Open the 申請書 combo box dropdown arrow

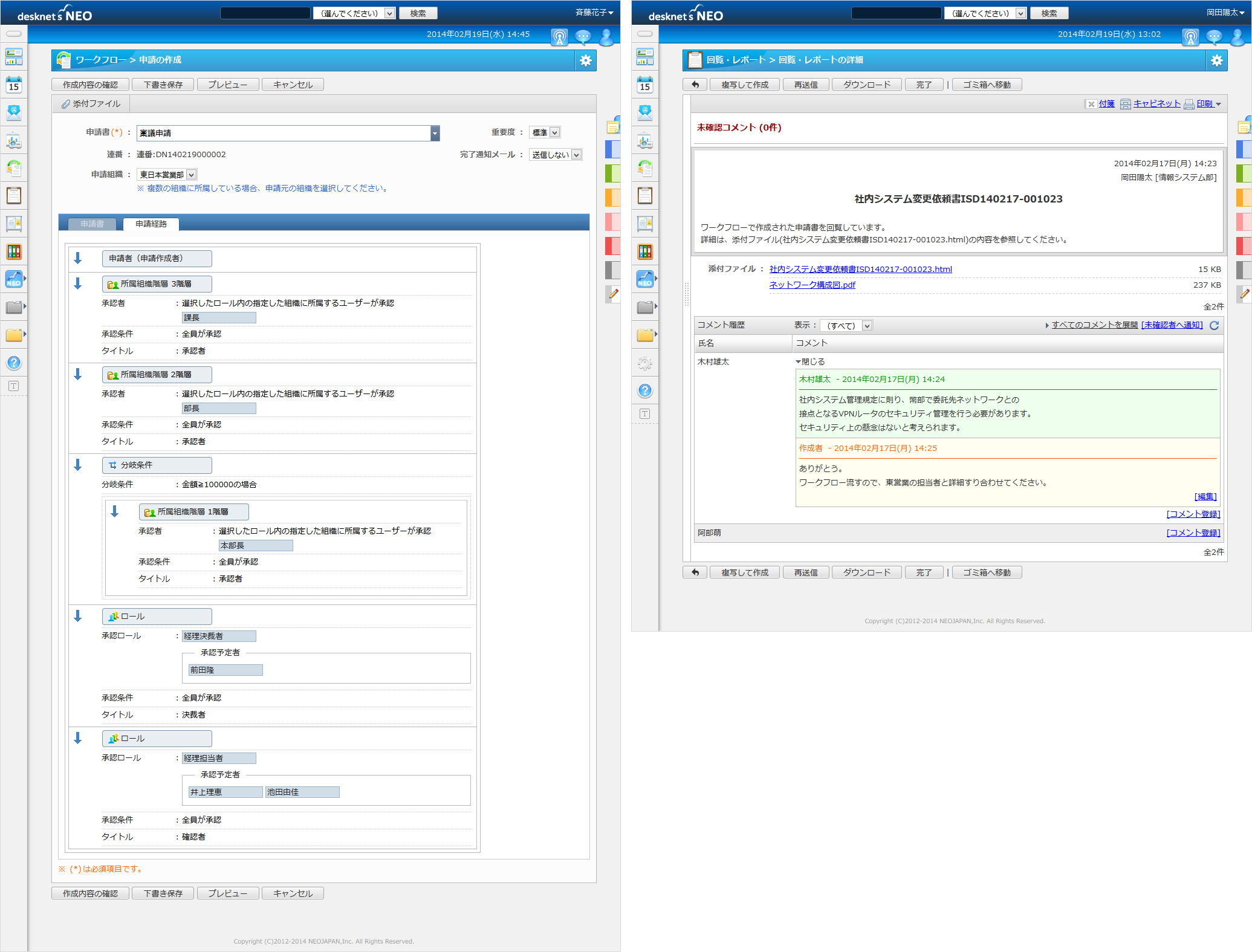tap(435, 133)
